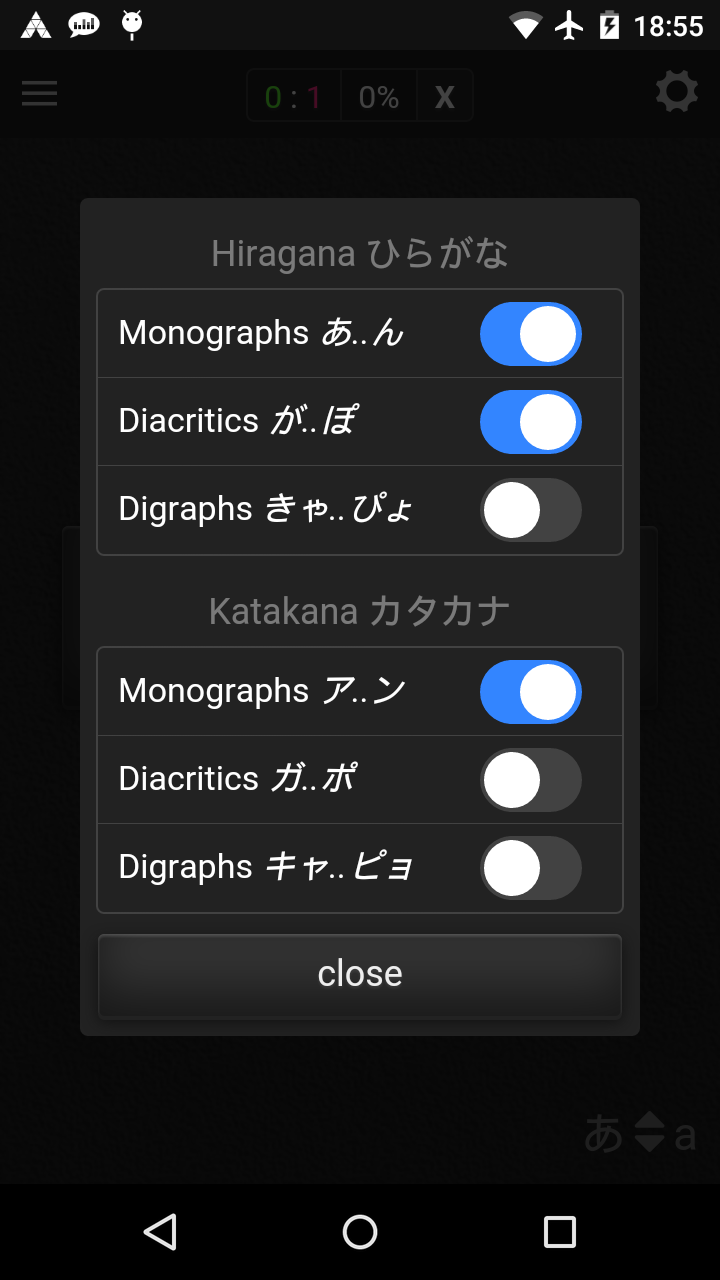Open the hamburger menu icon

40,94
